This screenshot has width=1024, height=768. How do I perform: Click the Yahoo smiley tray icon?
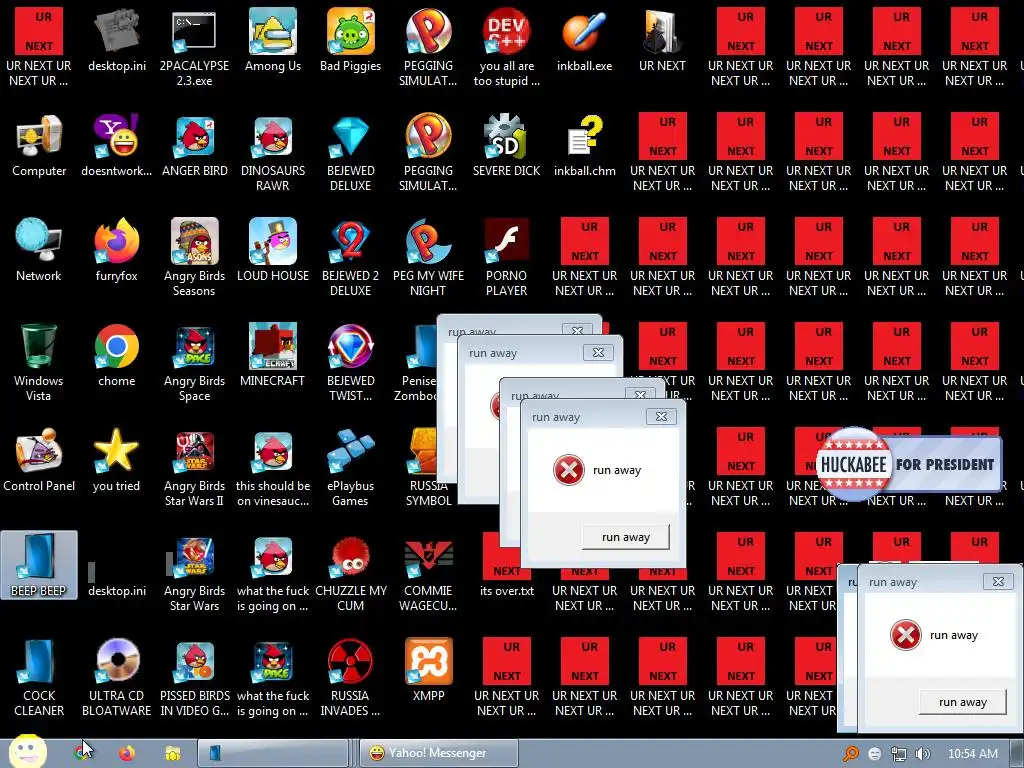(x=874, y=754)
